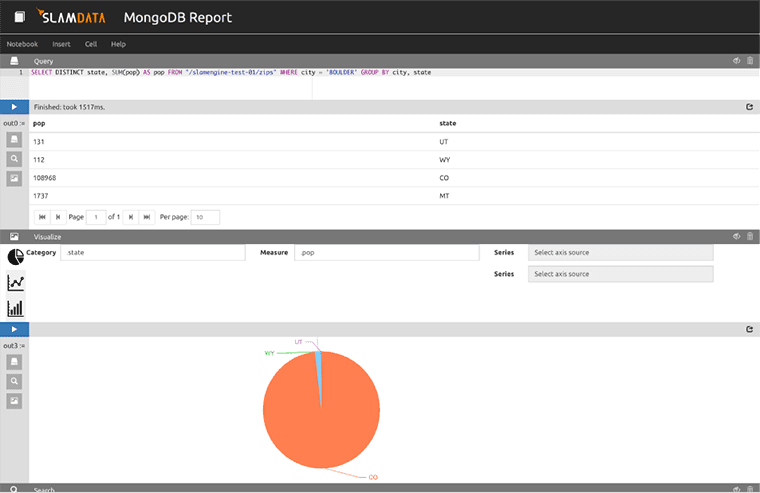The width and height of the screenshot is (760, 493).
Task: Delete the Query cell with trash icon
Action: point(750,61)
